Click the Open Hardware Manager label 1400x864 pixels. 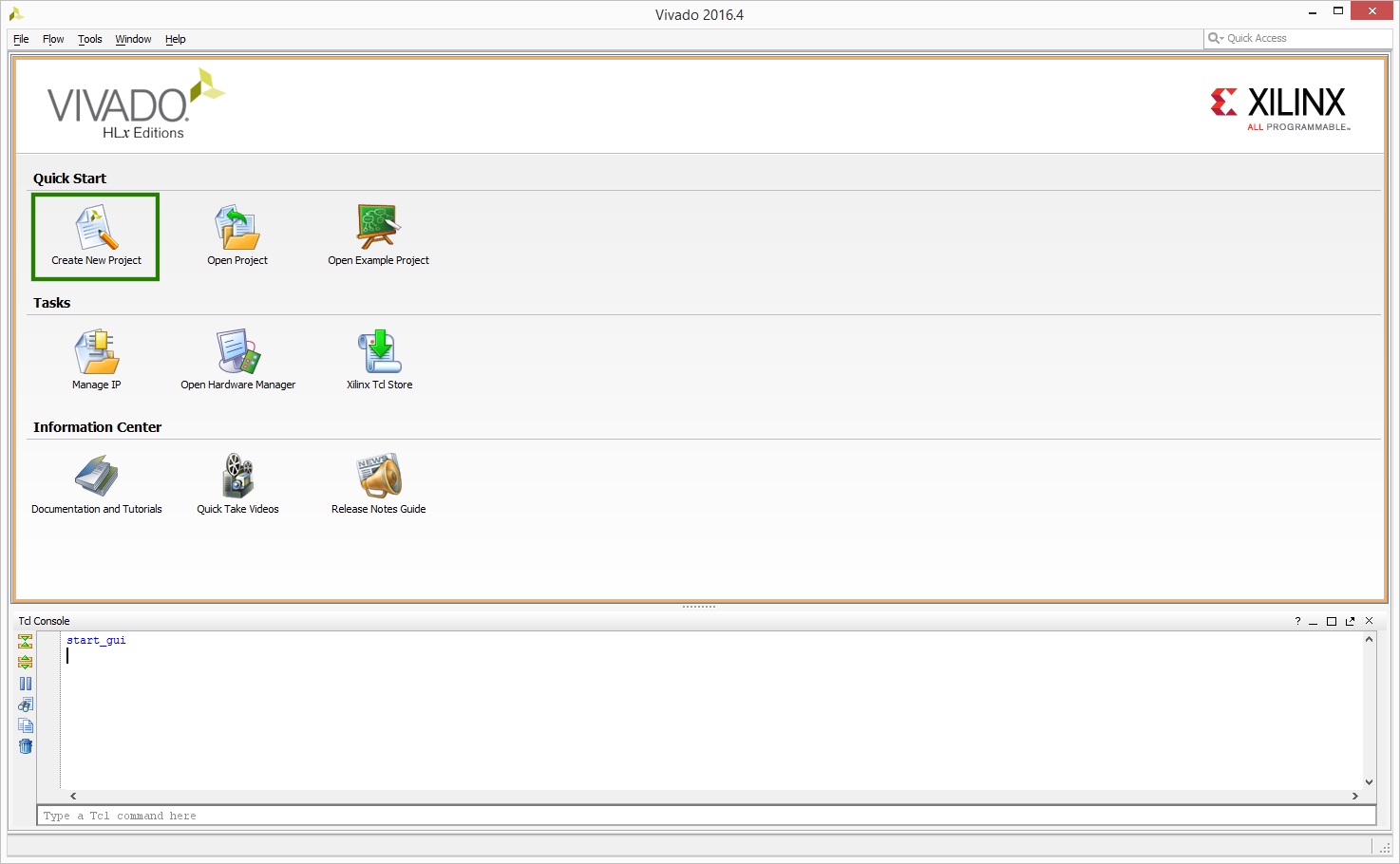[237, 385]
